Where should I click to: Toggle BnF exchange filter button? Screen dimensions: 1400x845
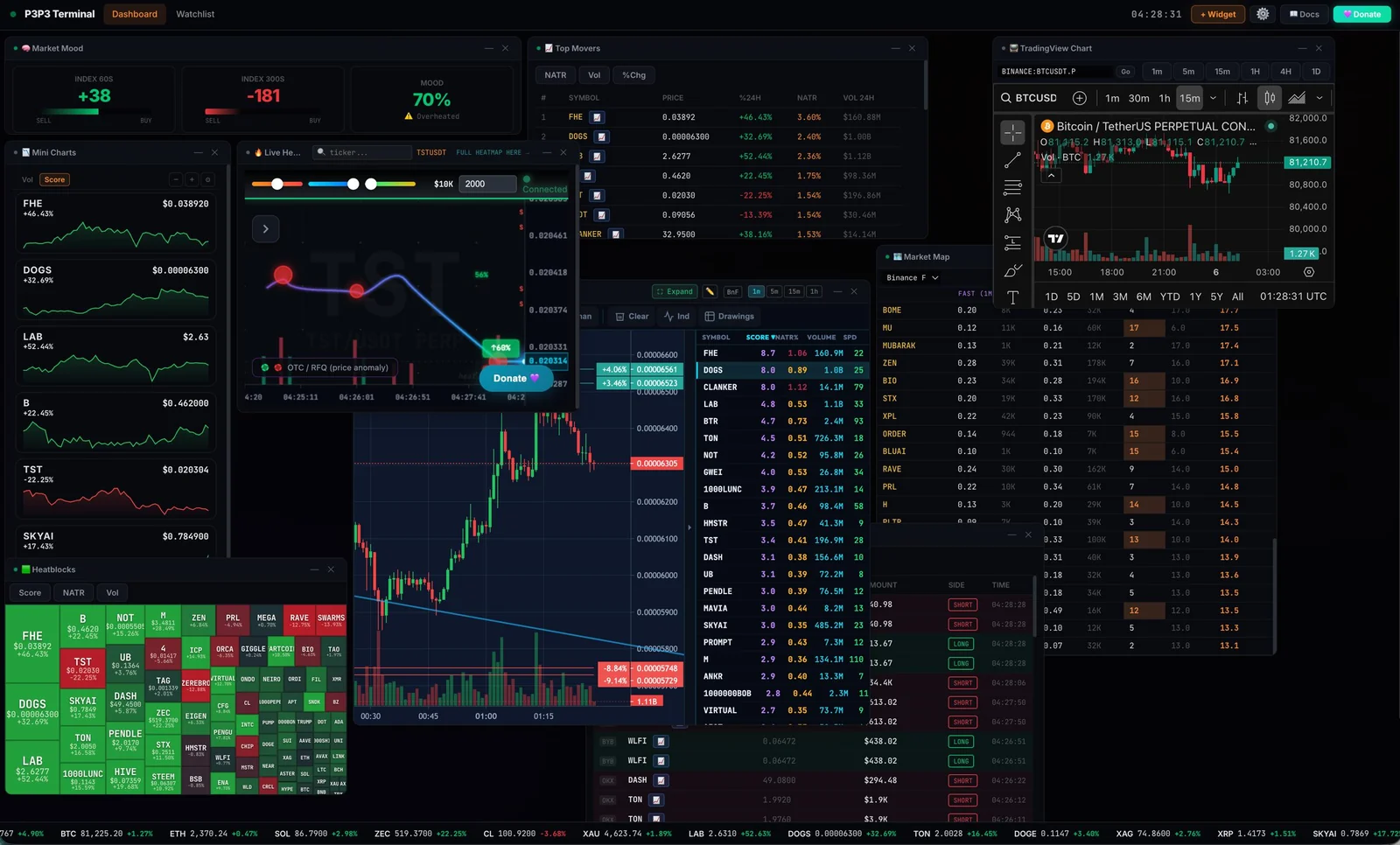point(732,291)
